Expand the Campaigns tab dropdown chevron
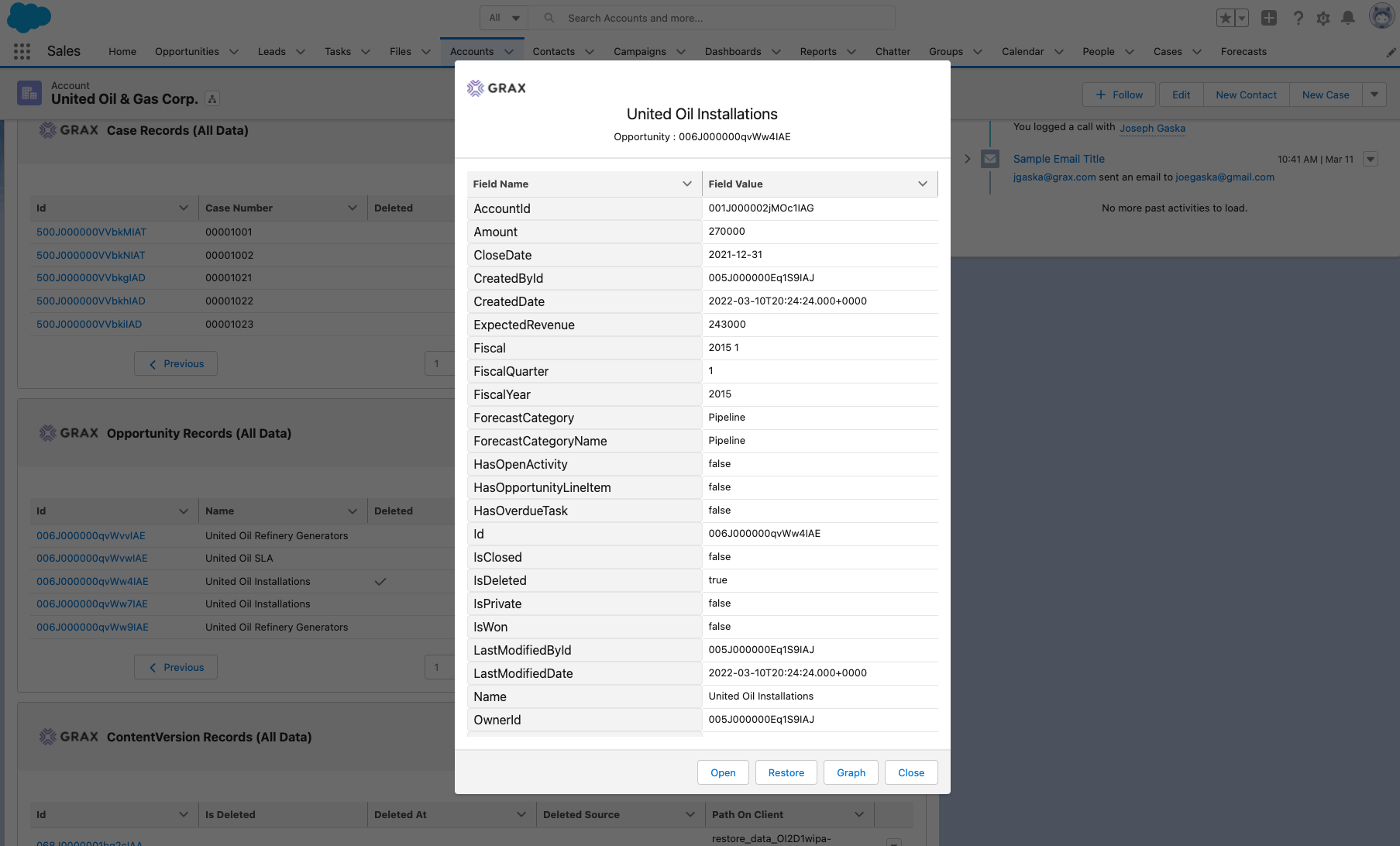 681,52
